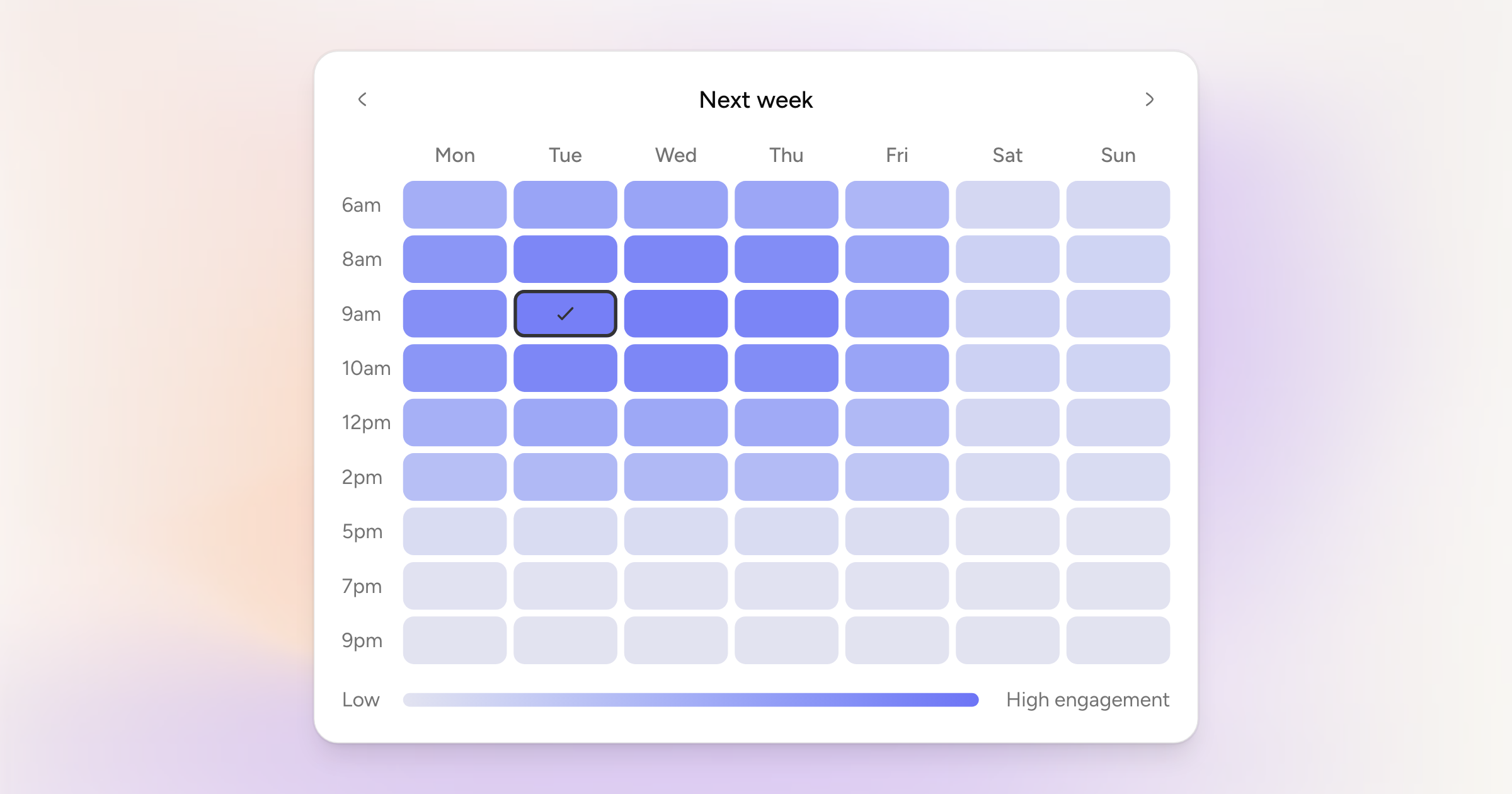
Task: Click the '7pm' row label
Action: (362, 587)
